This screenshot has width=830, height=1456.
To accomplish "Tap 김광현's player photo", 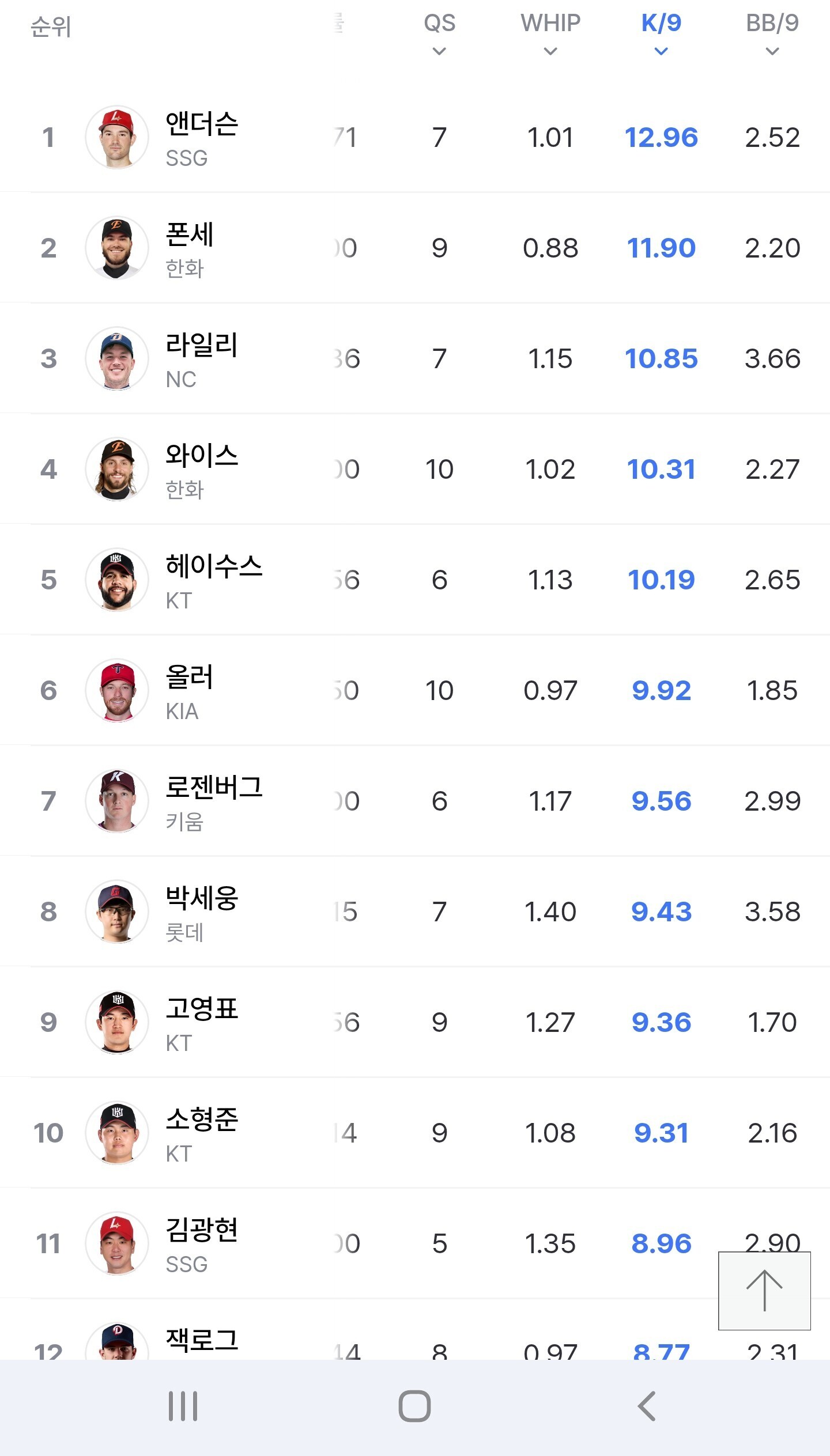I will click(117, 1243).
